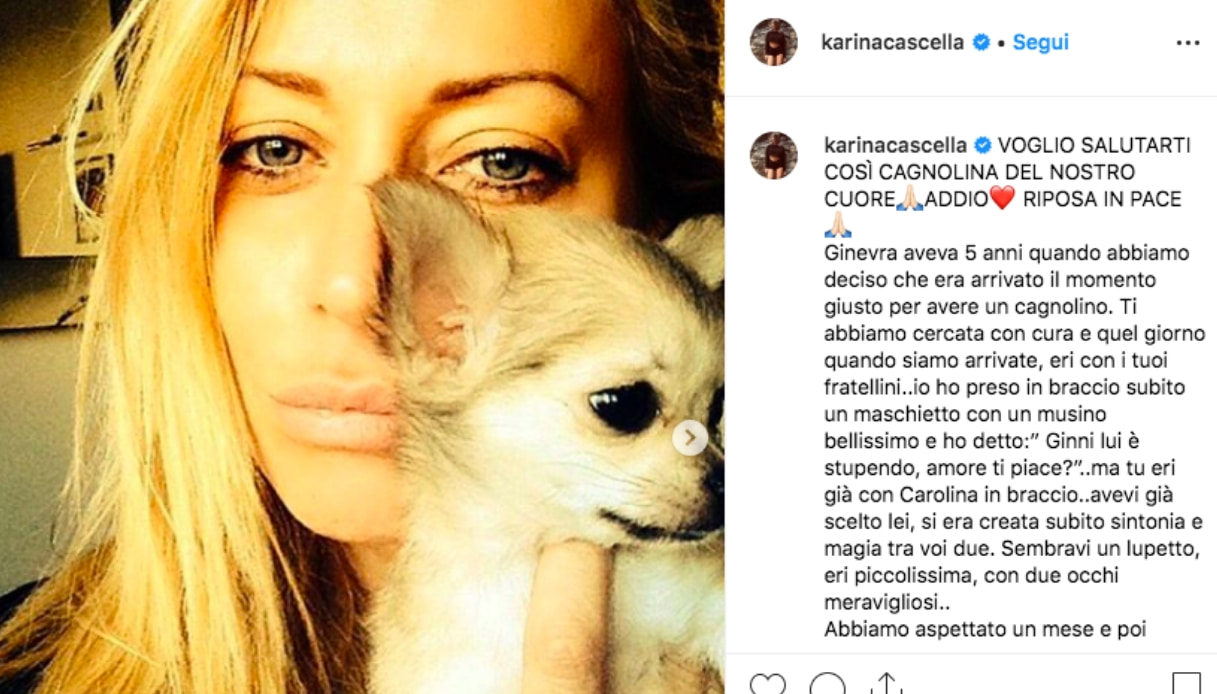Click the red heart emoji in the caption
Viewport: 1217px width, 694px height.
1001,199
